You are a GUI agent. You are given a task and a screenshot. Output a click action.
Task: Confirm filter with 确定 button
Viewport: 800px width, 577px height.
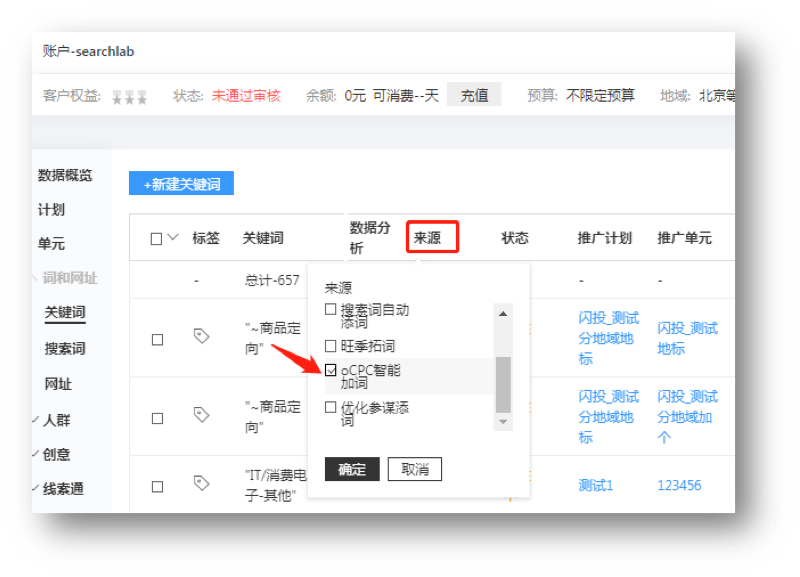[x=352, y=469]
